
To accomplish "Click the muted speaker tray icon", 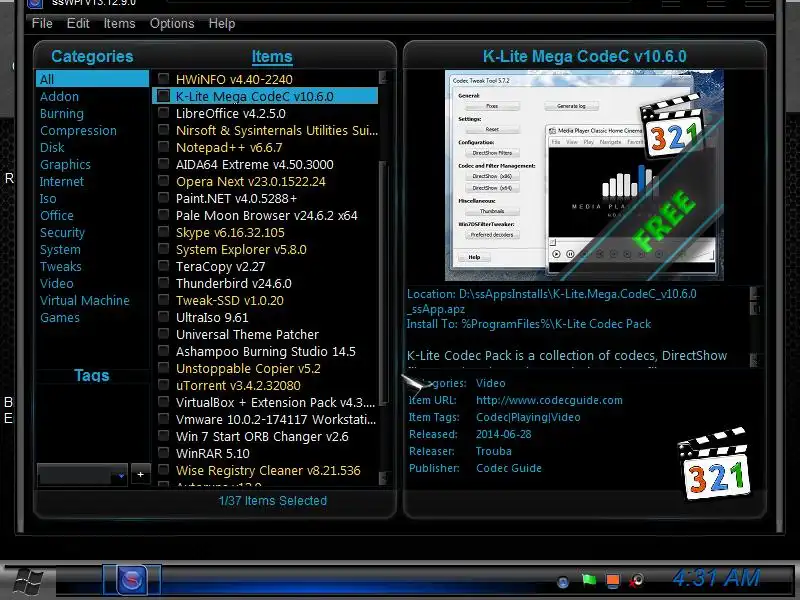I will (636, 580).
